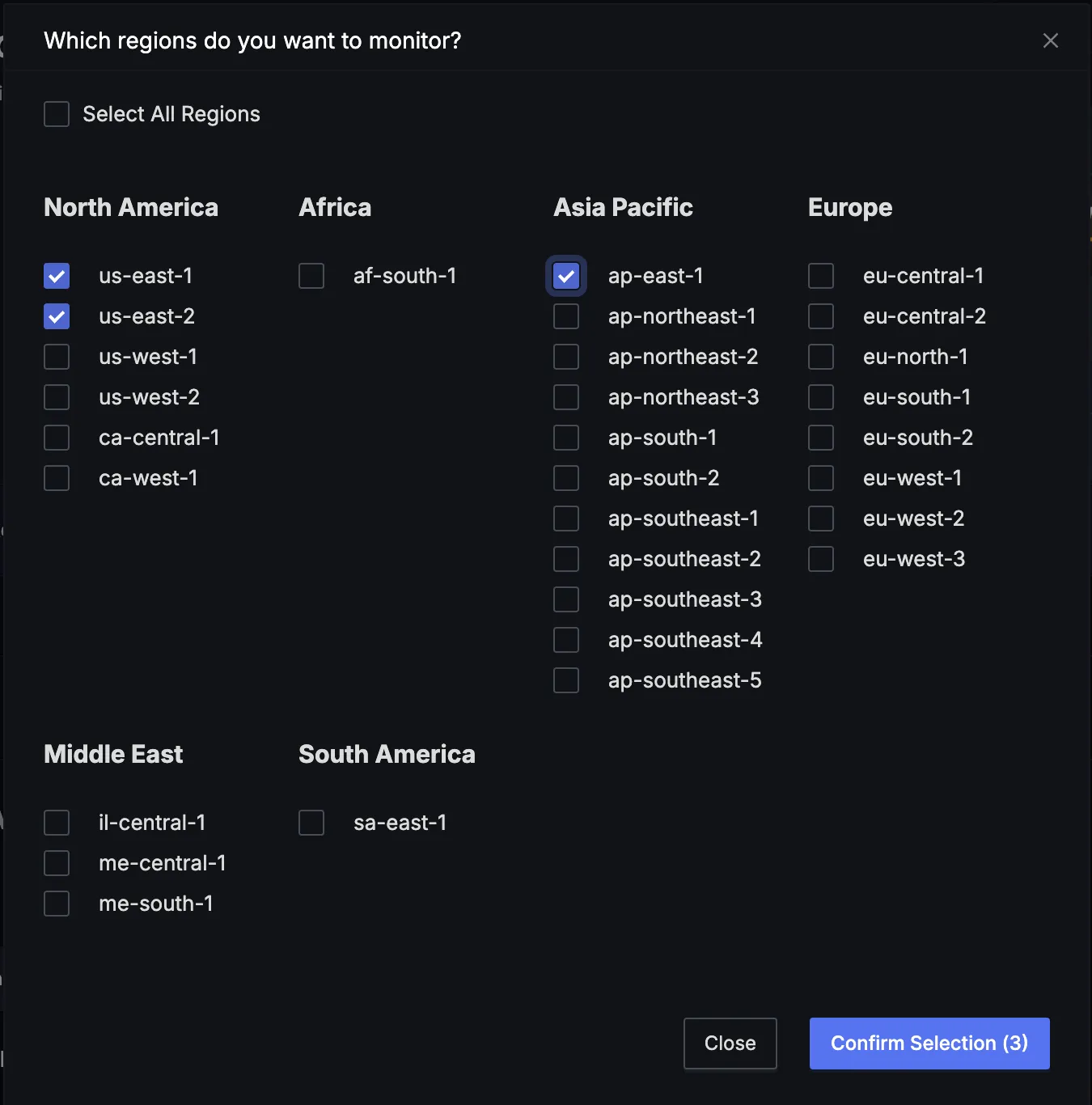
Task: Select the af-south-1 checkbox
Action: [311, 276]
